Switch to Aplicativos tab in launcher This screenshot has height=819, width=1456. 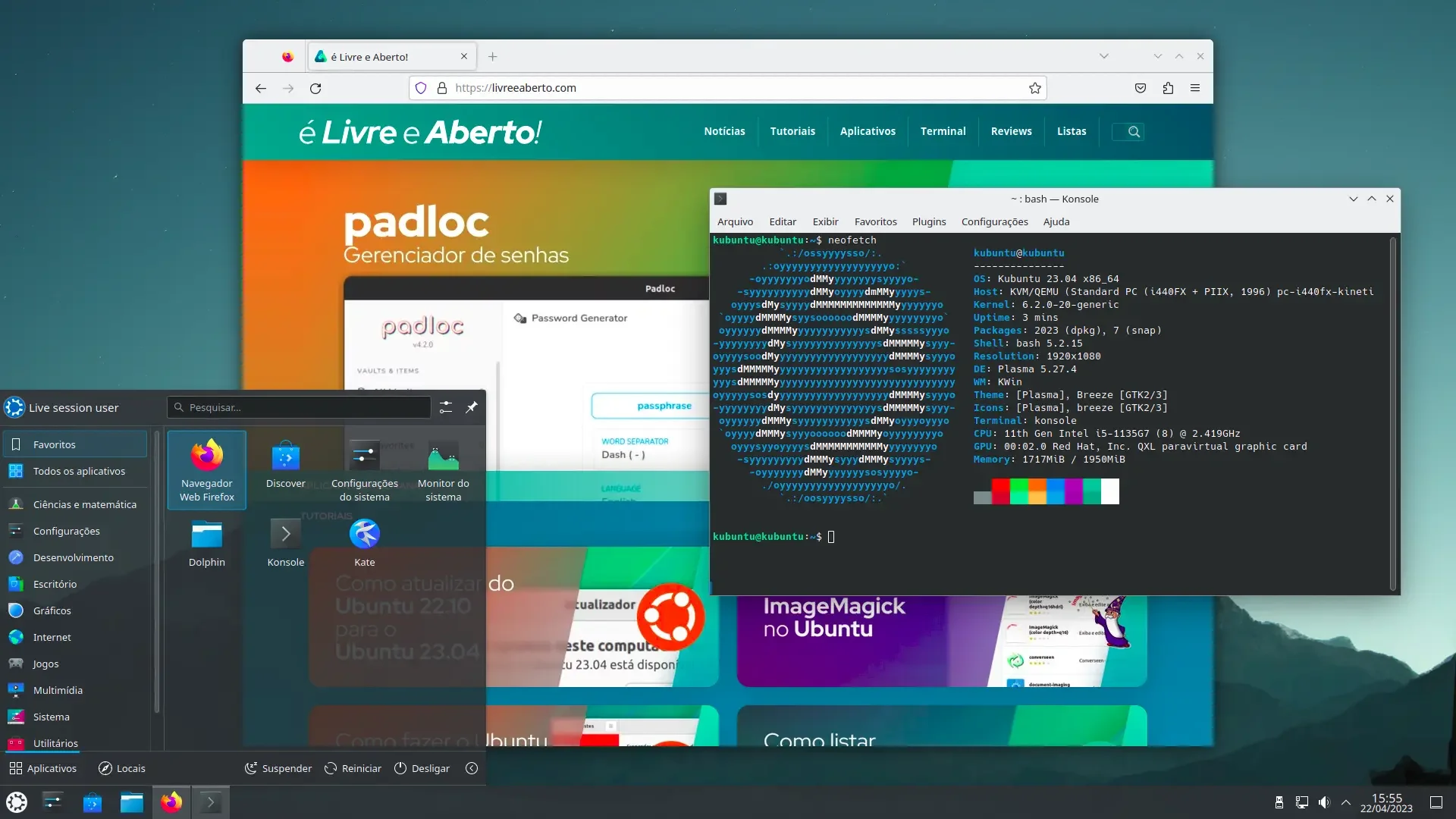pos(43,768)
